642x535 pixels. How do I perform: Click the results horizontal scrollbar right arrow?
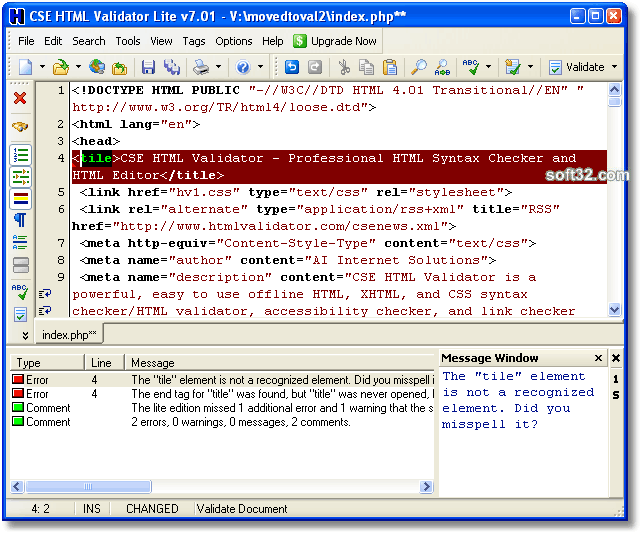[426, 486]
